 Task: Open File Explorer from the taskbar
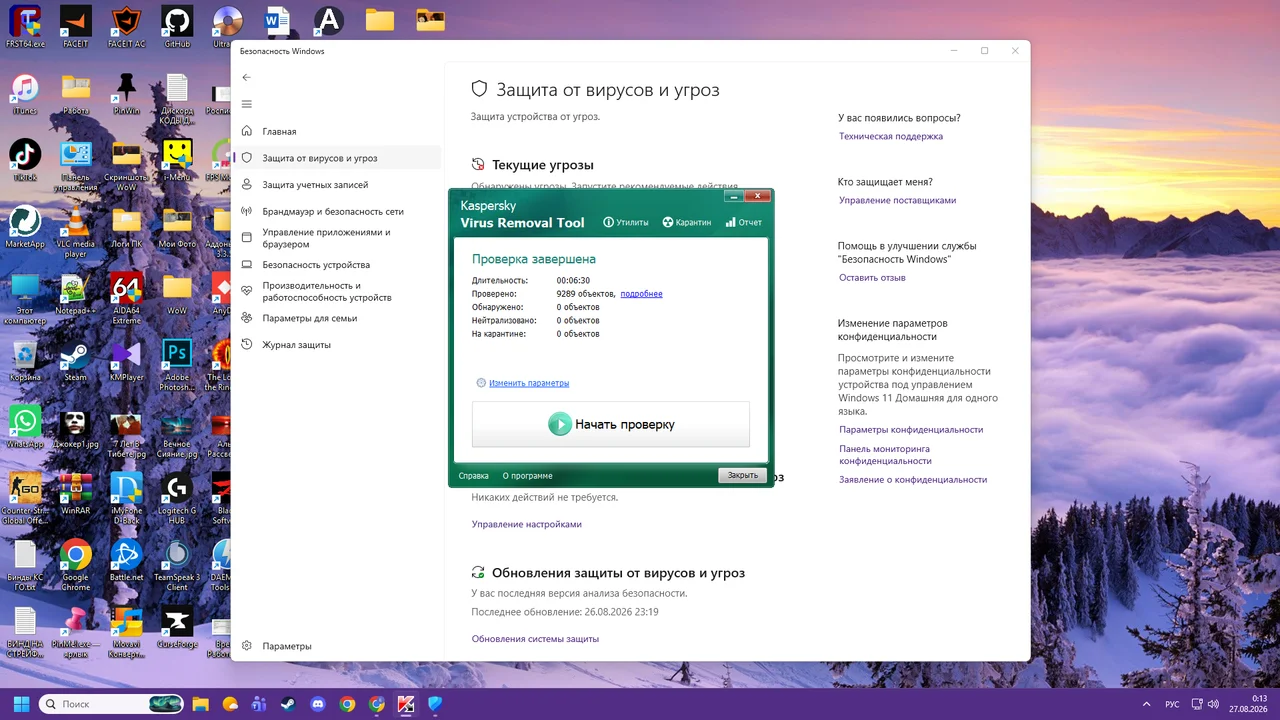[x=200, y=704]
